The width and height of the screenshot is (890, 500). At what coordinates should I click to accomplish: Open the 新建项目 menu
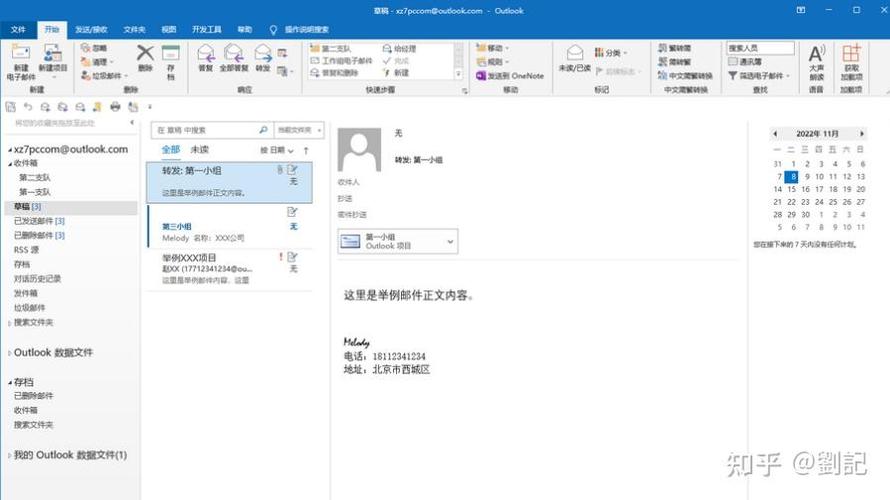click(53, 59)
